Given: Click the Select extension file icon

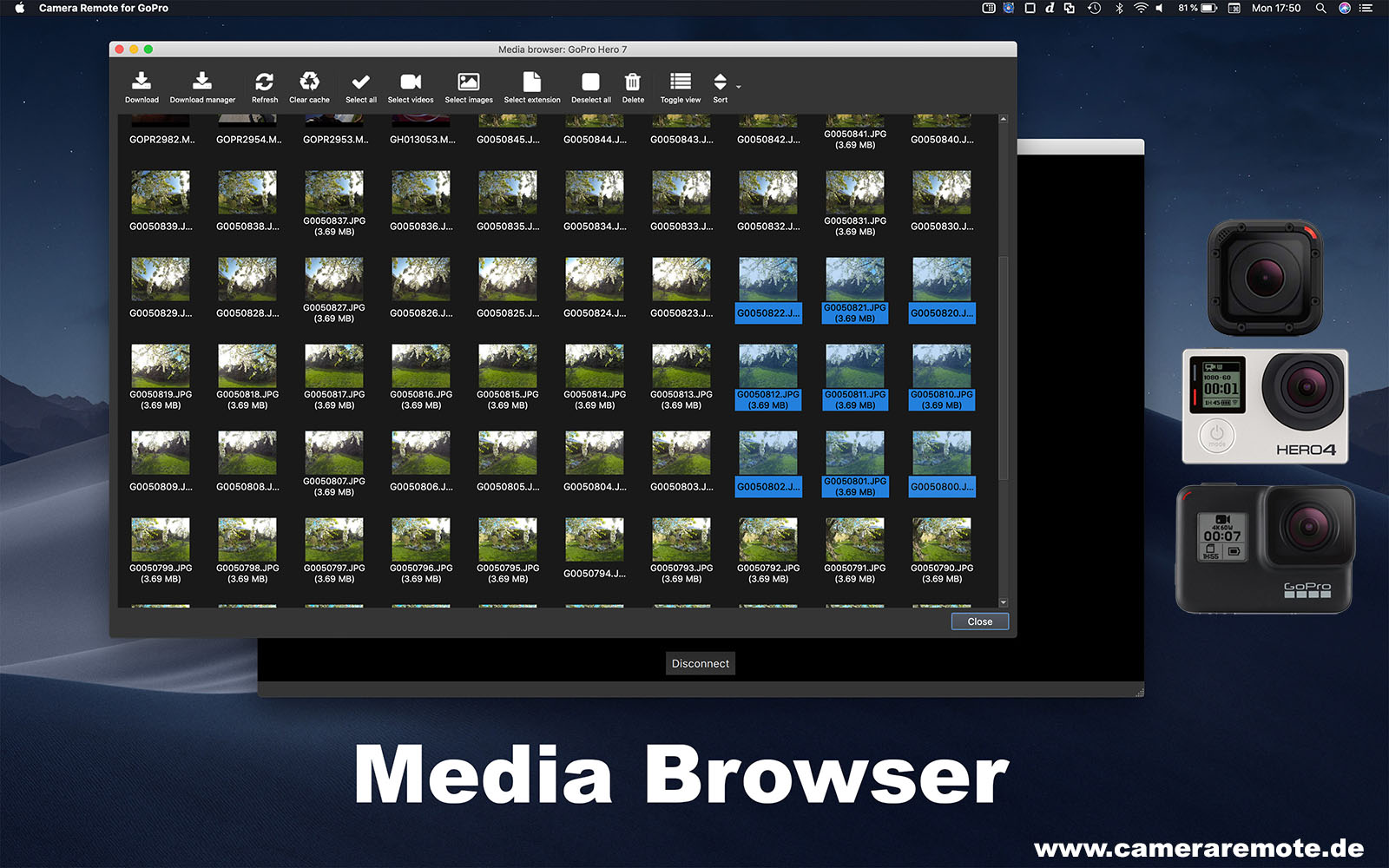Looking at the screenshot, I should (532, 82).
